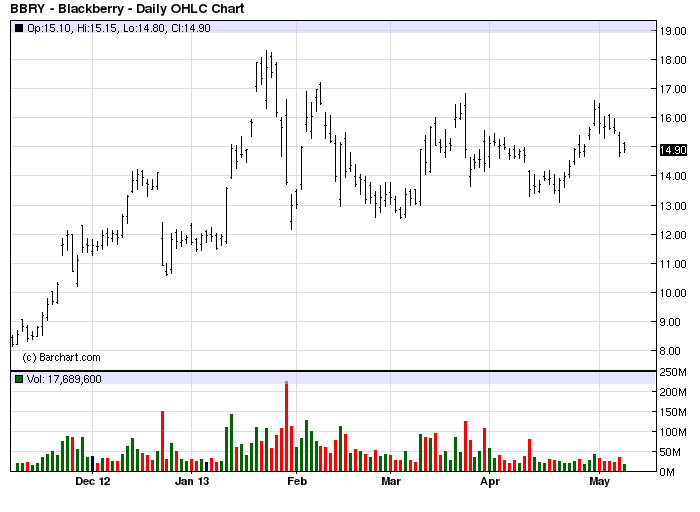The height and width of the screenshot is (512, 700).
Task: Click the '8.00' price axis label
Action: pos(670,351)
